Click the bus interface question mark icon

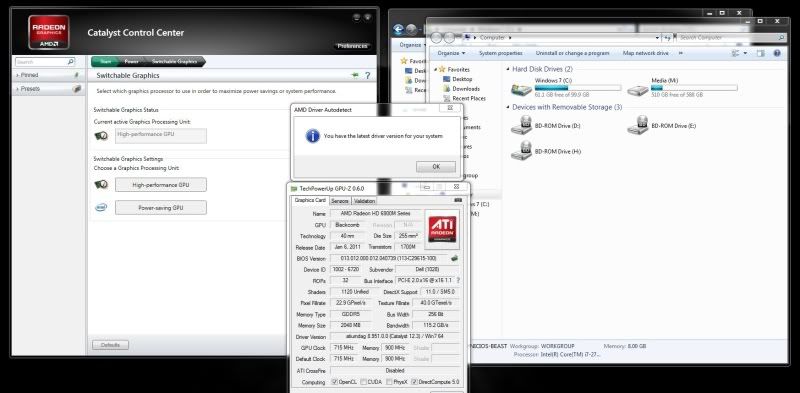click(x=458, y=280)
